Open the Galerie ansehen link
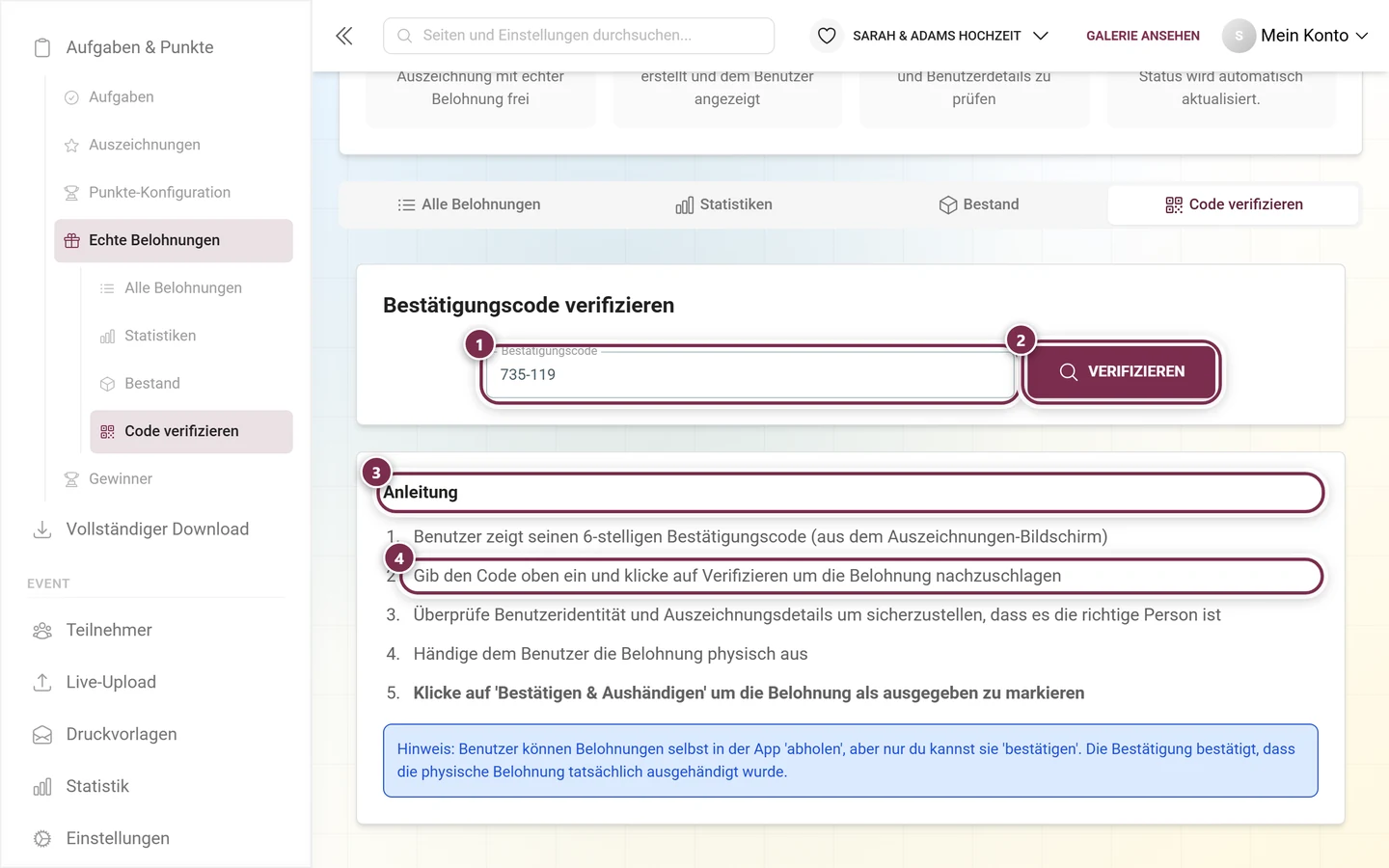The height and width of the screenshot is (868, 1389). pyautogui.click(x=1143, y=36)
